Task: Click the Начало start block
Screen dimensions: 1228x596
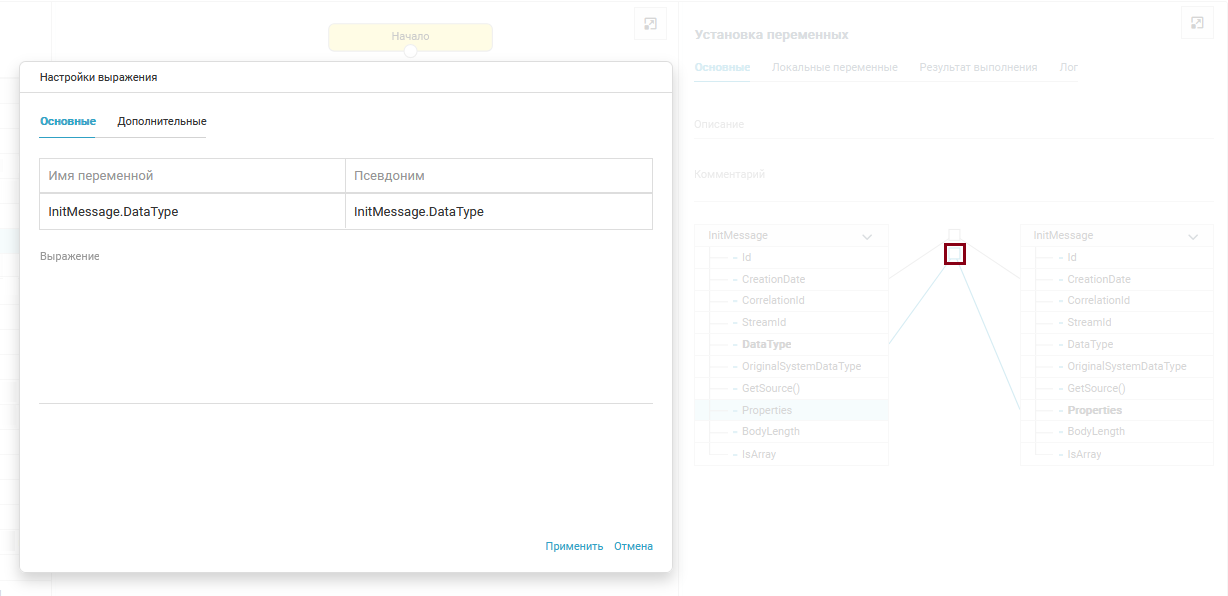Action: (x=410, y=36)
